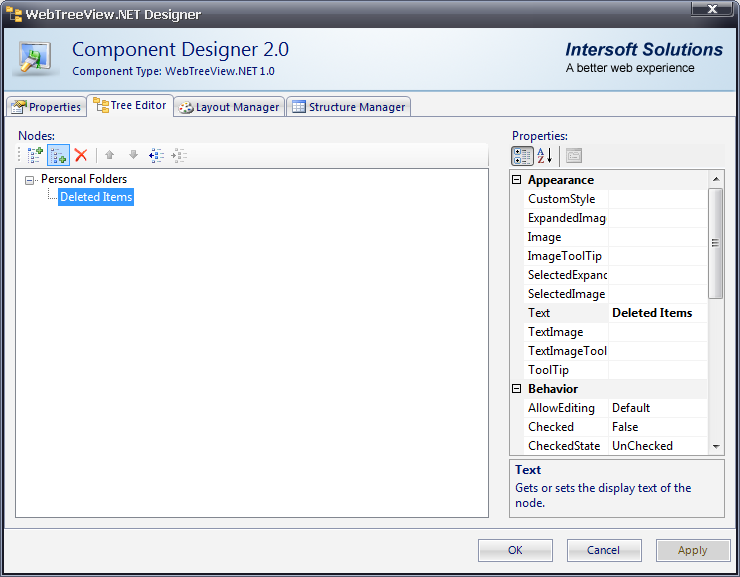
Task: Select the TextImage property row
Action: 615,332
